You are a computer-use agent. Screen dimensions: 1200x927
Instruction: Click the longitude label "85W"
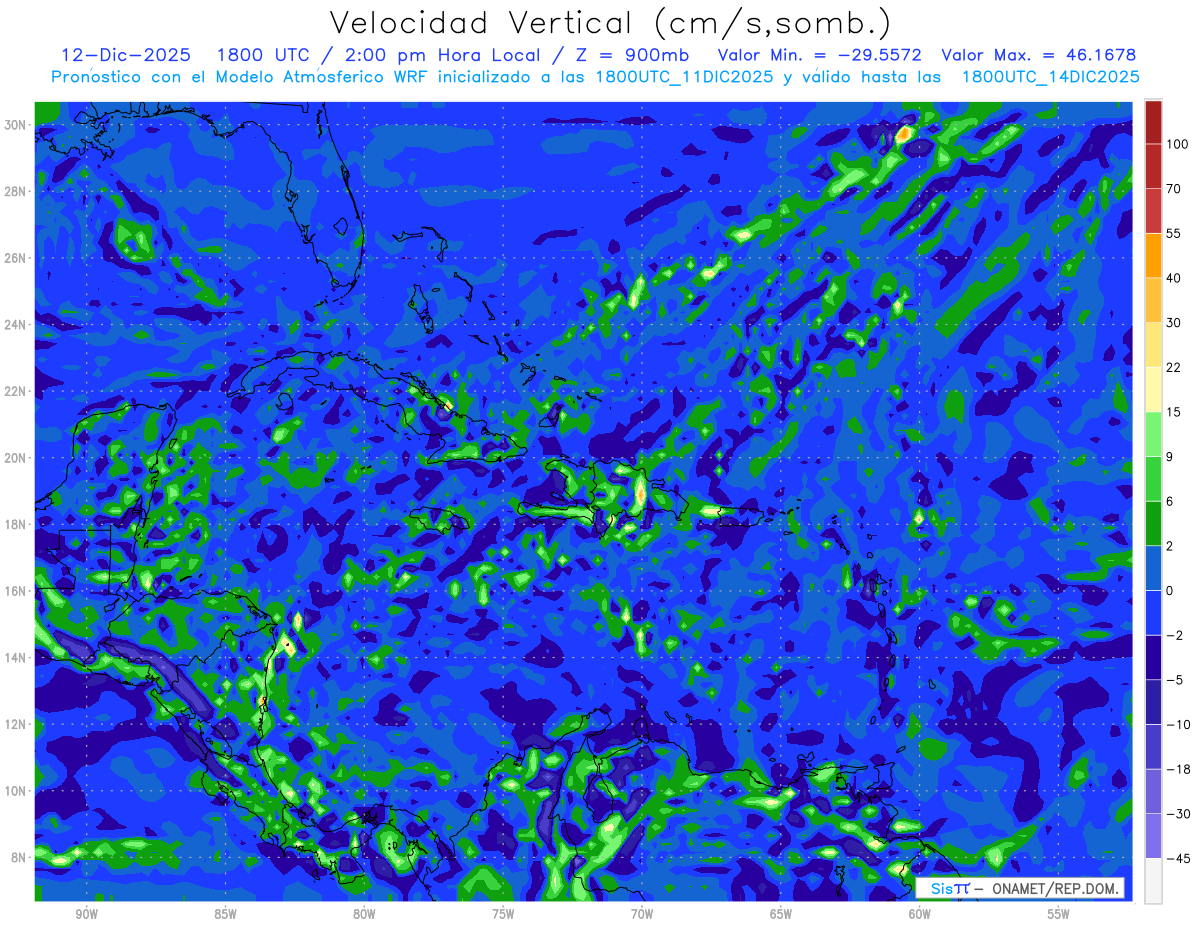coord(225,914)
